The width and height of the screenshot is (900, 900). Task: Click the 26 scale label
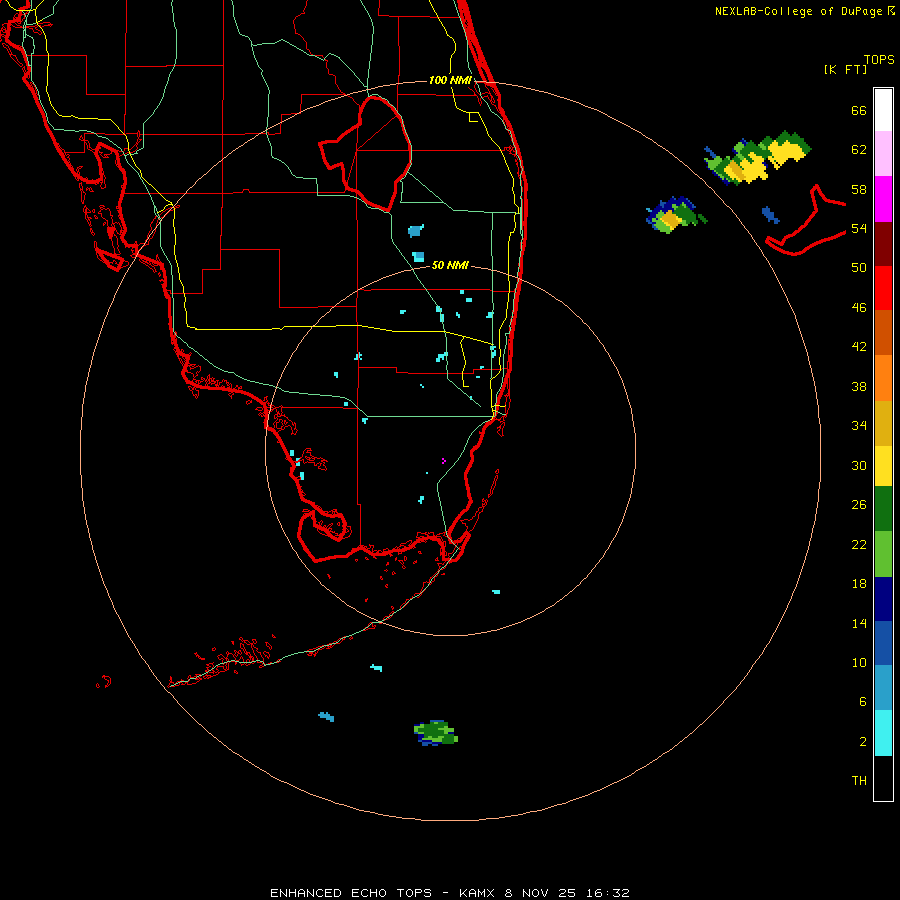pyautogui.click(x=859, y=505)
